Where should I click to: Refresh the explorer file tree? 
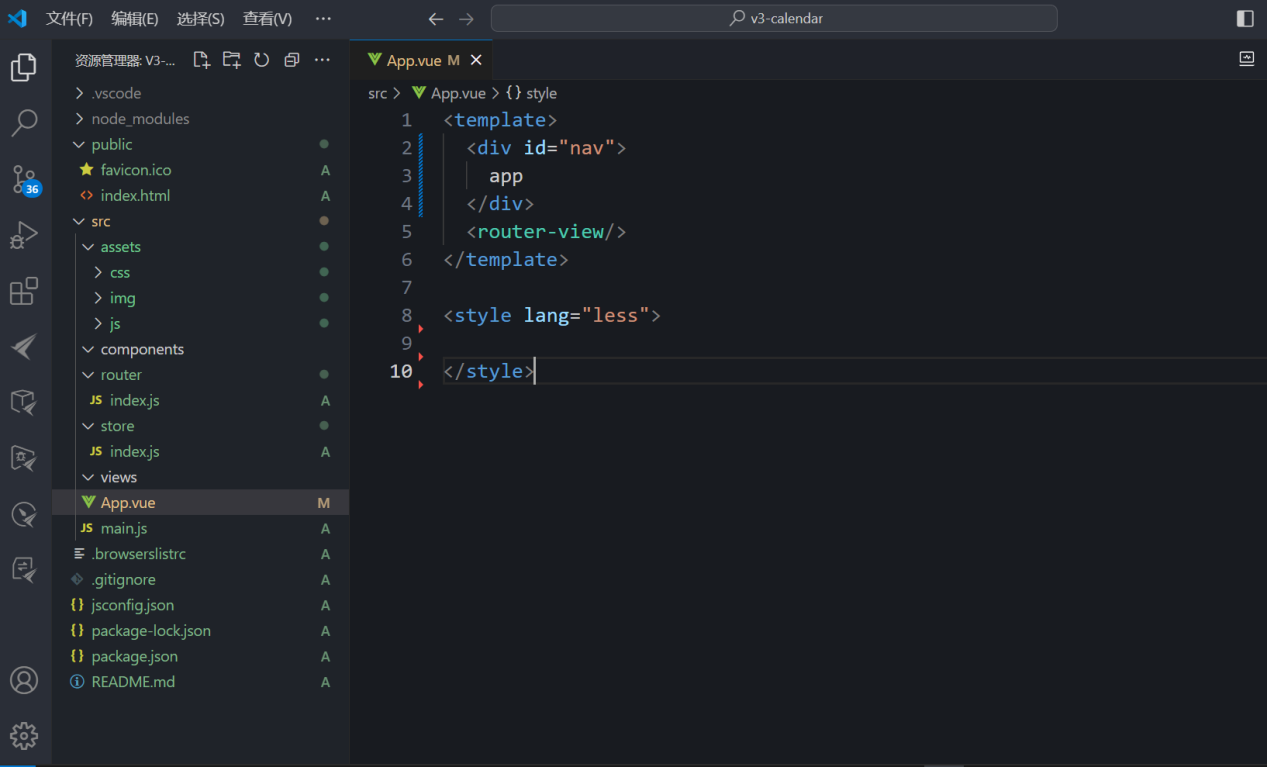(261, 60)
